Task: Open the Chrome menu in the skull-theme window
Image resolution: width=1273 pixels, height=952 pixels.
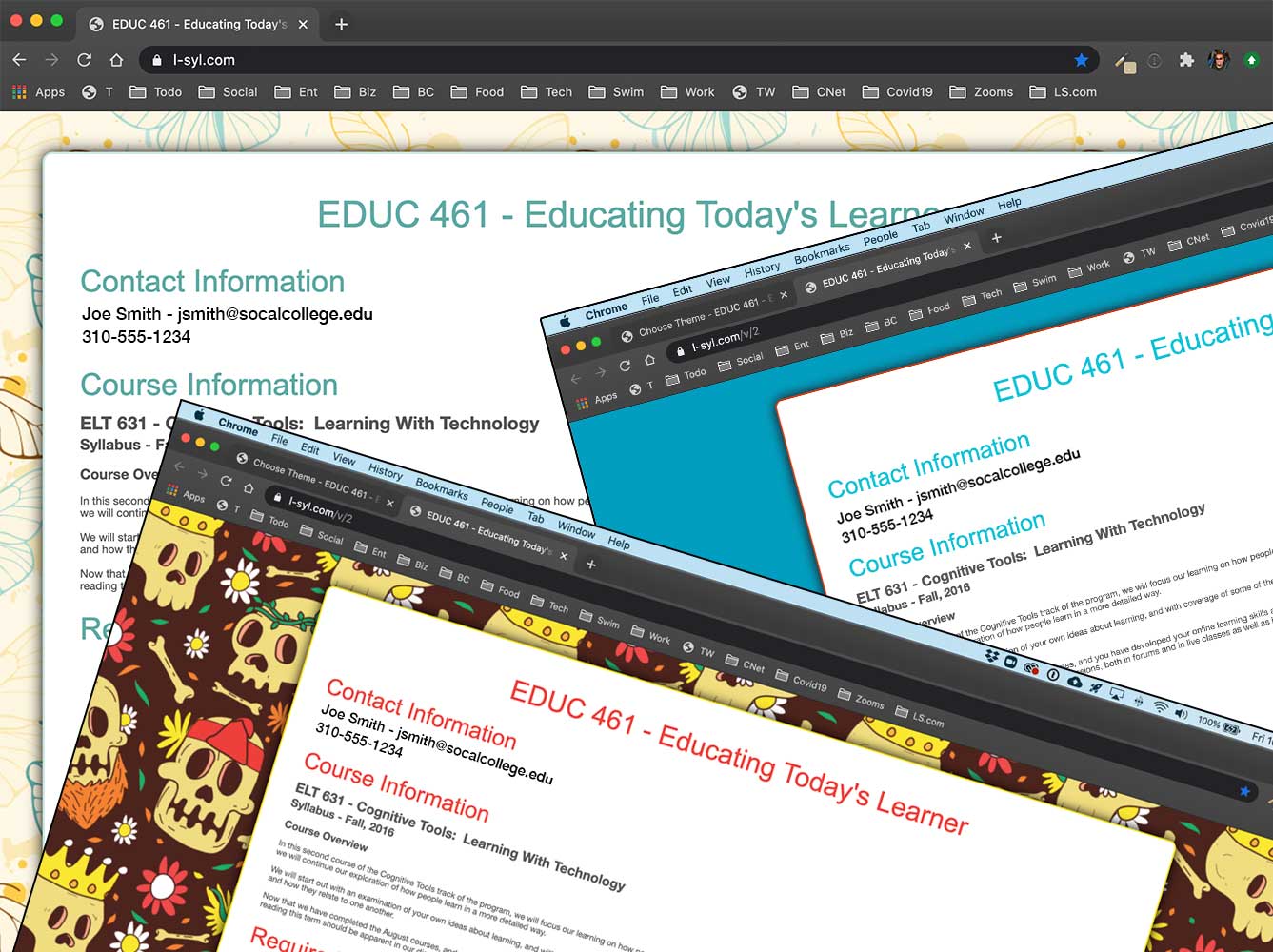Action: [x=238, y=427]
